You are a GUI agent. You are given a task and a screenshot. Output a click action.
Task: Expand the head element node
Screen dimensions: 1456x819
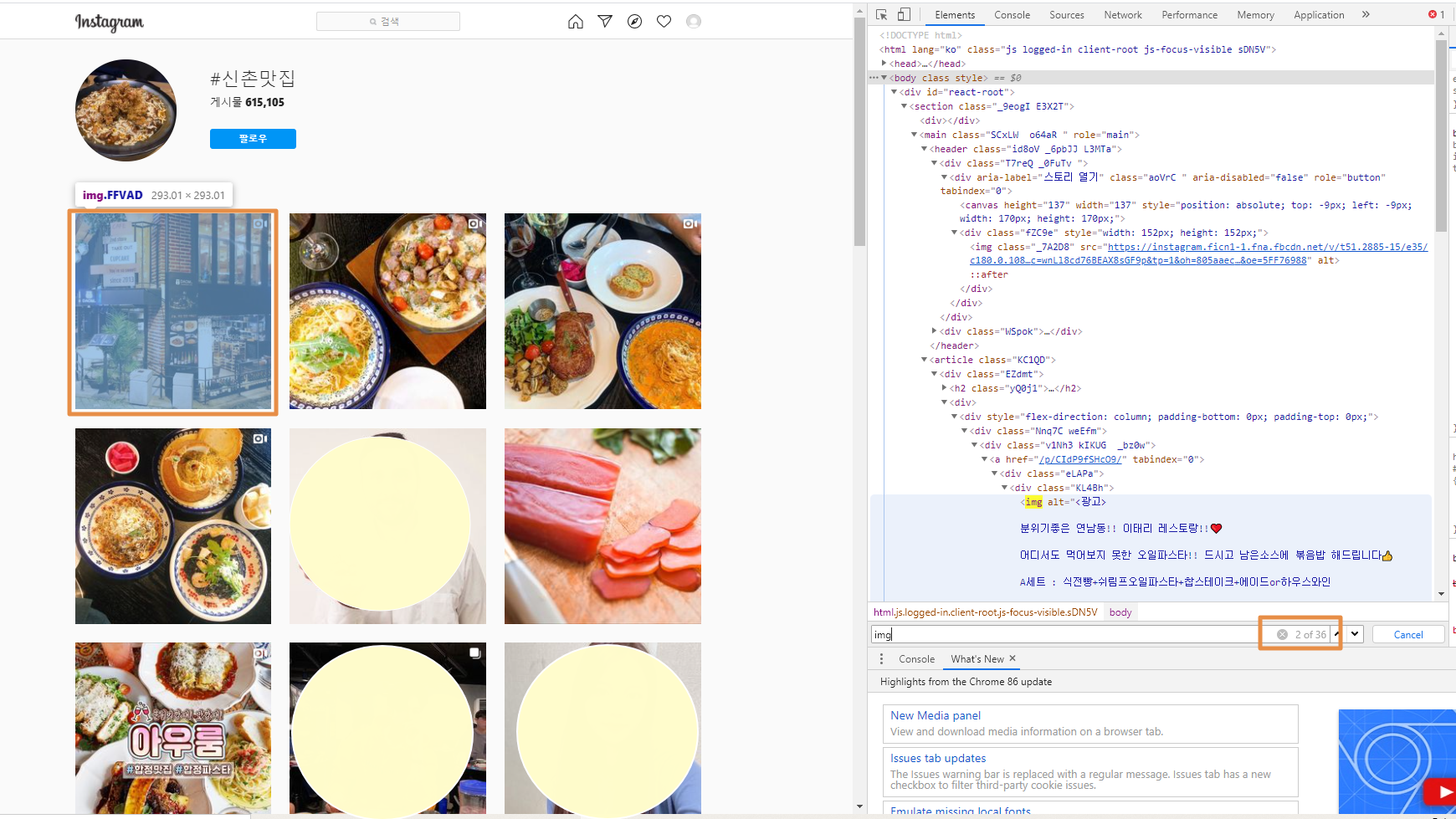coord(884,64)
